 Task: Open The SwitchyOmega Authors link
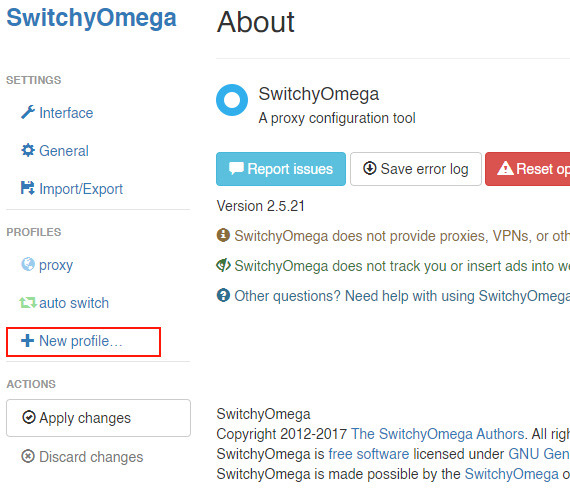point(438,434)
